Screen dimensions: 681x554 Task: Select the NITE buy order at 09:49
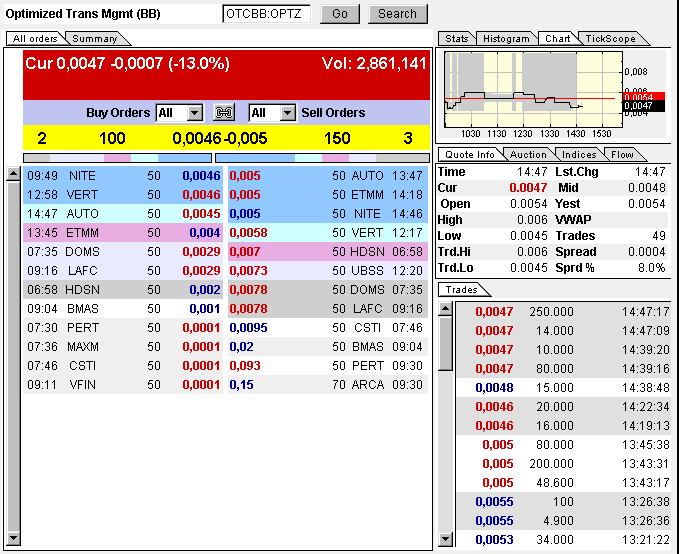coord(123,175)
